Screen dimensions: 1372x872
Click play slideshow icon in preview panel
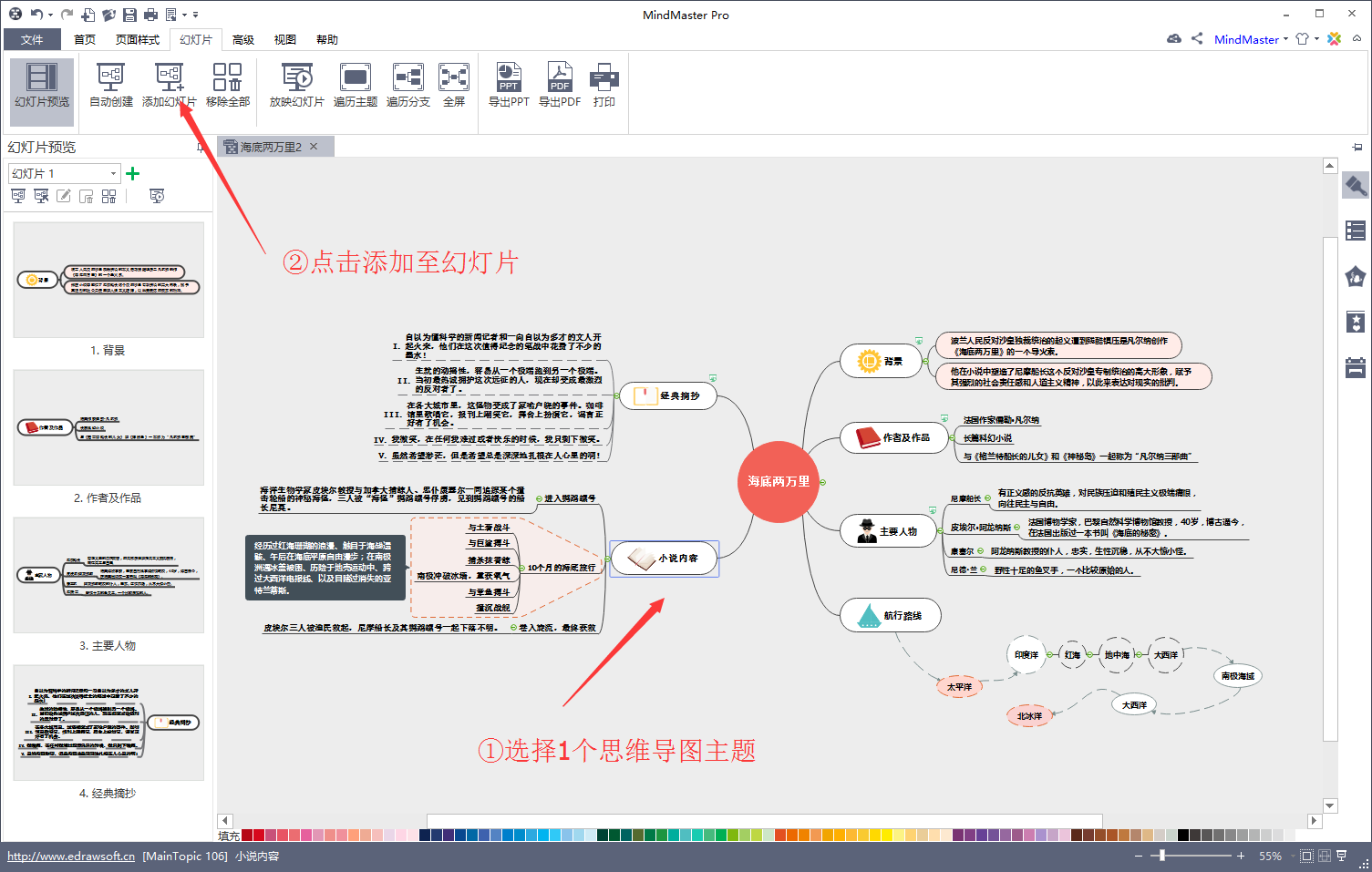tap(157, 196)
